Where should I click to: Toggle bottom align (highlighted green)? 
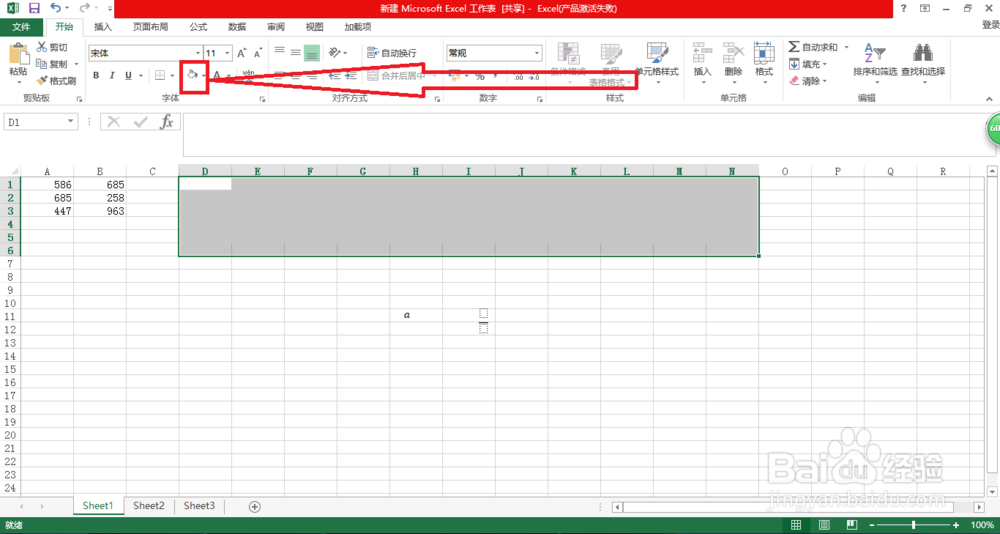point(312,52)
